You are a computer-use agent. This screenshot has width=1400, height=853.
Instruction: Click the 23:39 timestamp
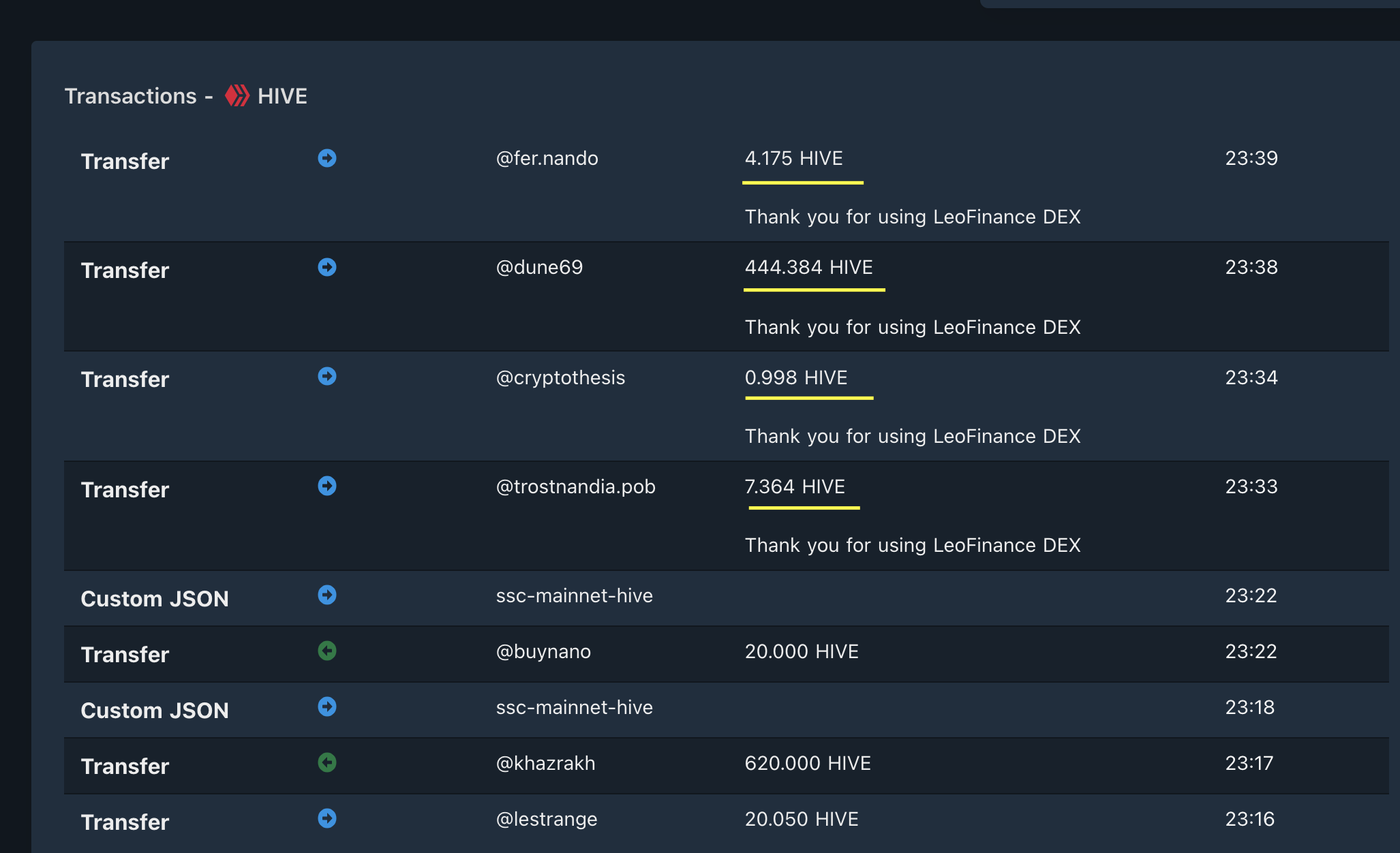[x=1251, y=158]
